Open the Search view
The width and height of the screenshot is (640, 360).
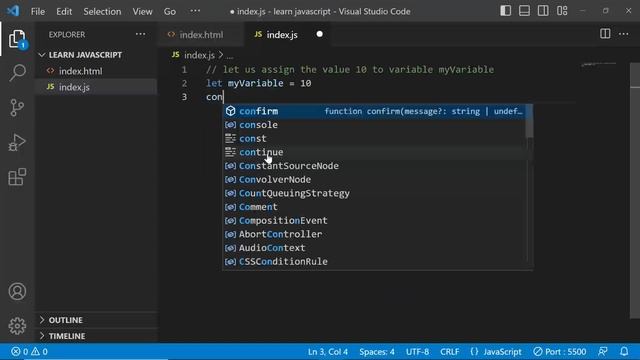point(17,73)
